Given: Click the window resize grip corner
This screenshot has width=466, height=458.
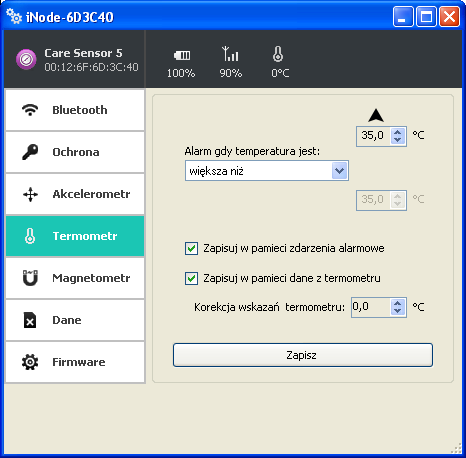Looking at the screenshot, I should 456,448.
